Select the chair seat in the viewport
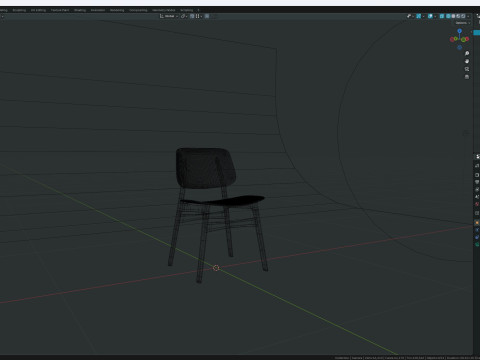This screenshot has width=480, height=360. tap(223, 200)
